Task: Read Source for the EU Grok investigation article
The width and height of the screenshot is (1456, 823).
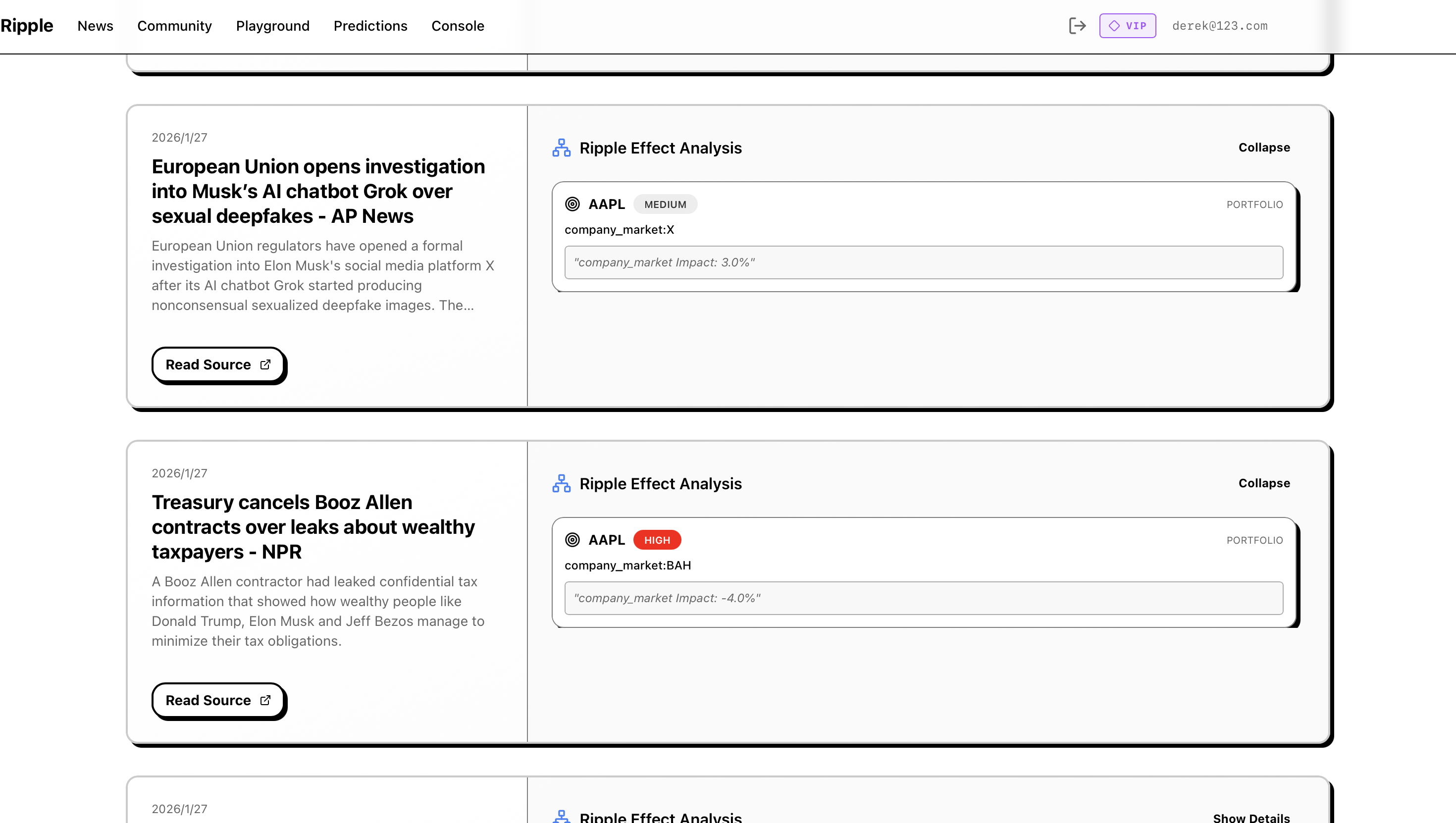Action: (218, 364)
